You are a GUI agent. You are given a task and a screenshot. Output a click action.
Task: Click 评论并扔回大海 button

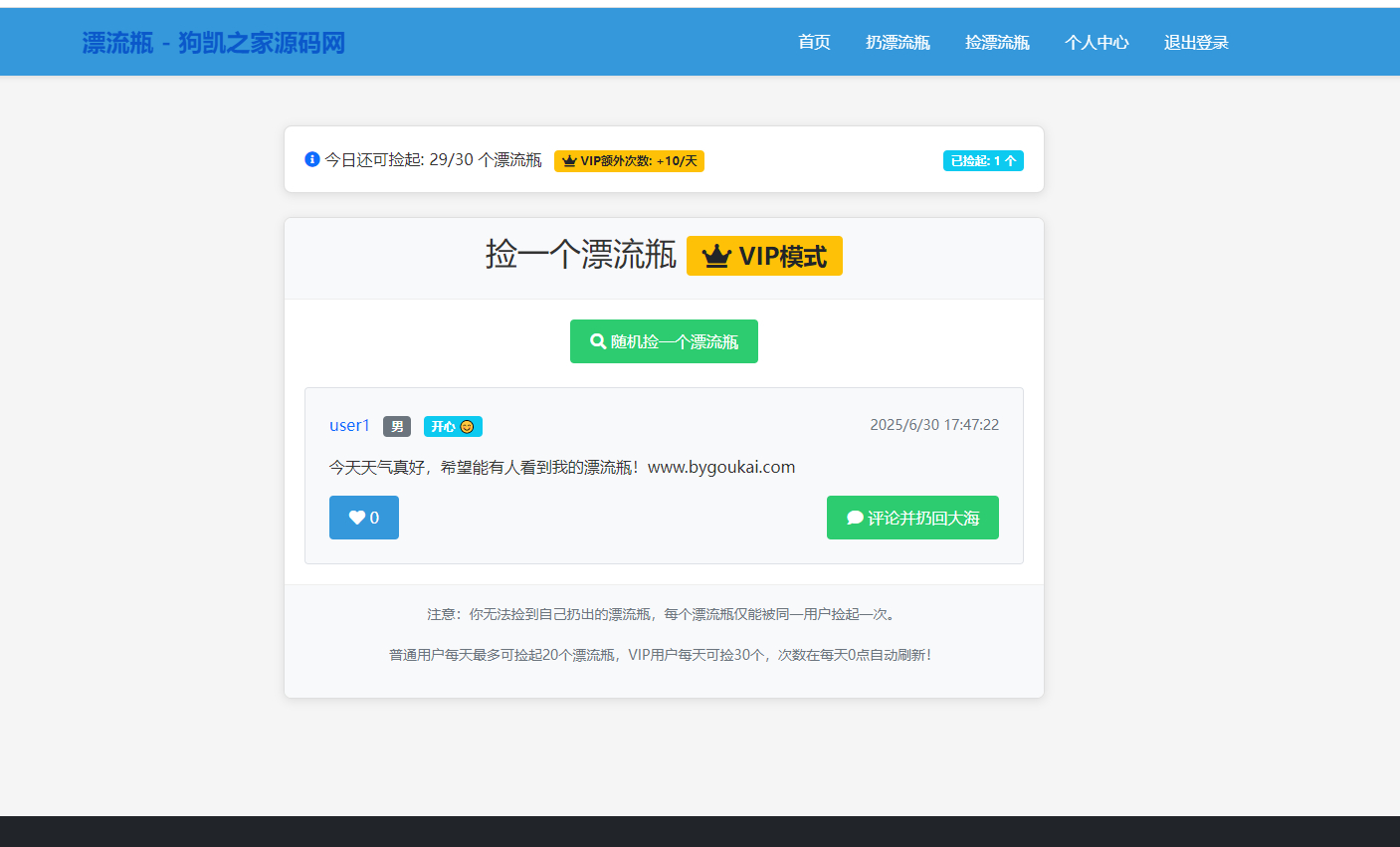[912, 518]
